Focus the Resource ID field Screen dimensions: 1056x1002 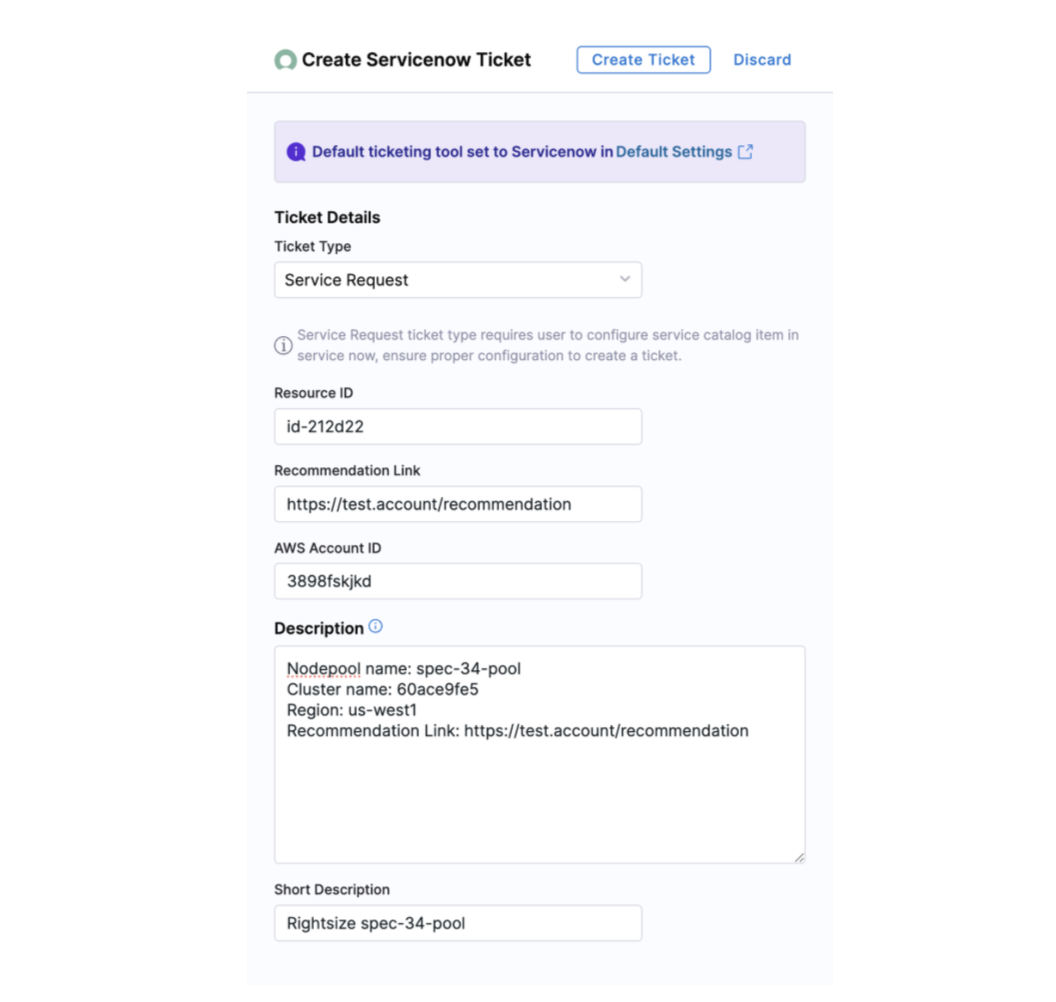point(457,426)
